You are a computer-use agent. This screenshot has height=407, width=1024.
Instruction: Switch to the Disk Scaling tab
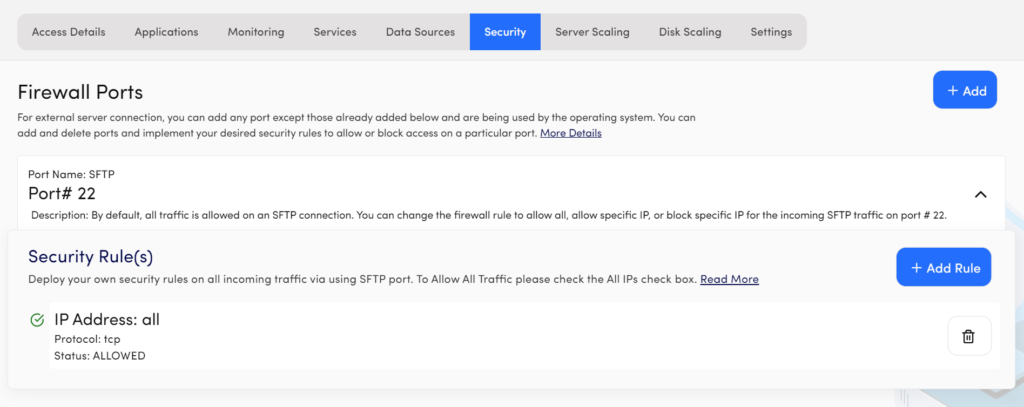(690, 31)
